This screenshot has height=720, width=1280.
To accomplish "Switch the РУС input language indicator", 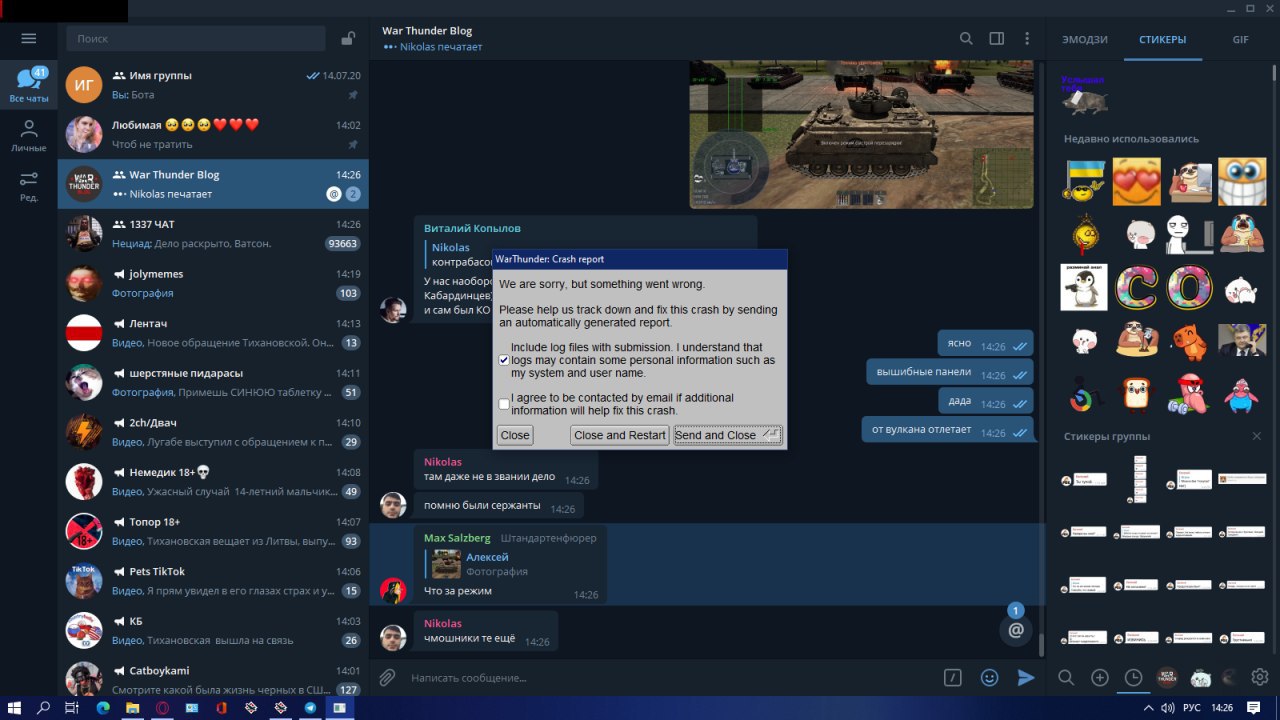I will pyautogui.click(x=1192, y=708).
